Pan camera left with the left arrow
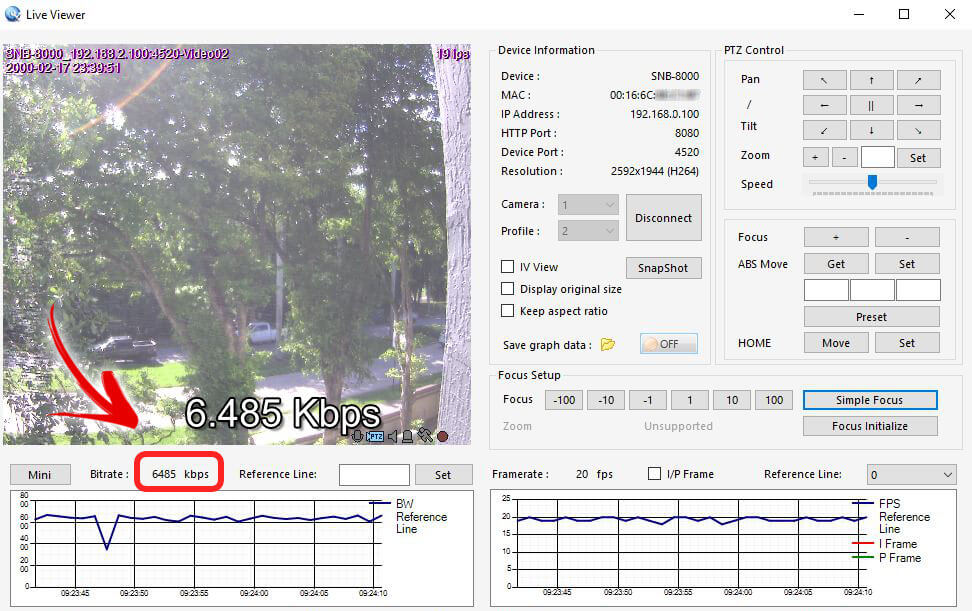 coord(824,105)
